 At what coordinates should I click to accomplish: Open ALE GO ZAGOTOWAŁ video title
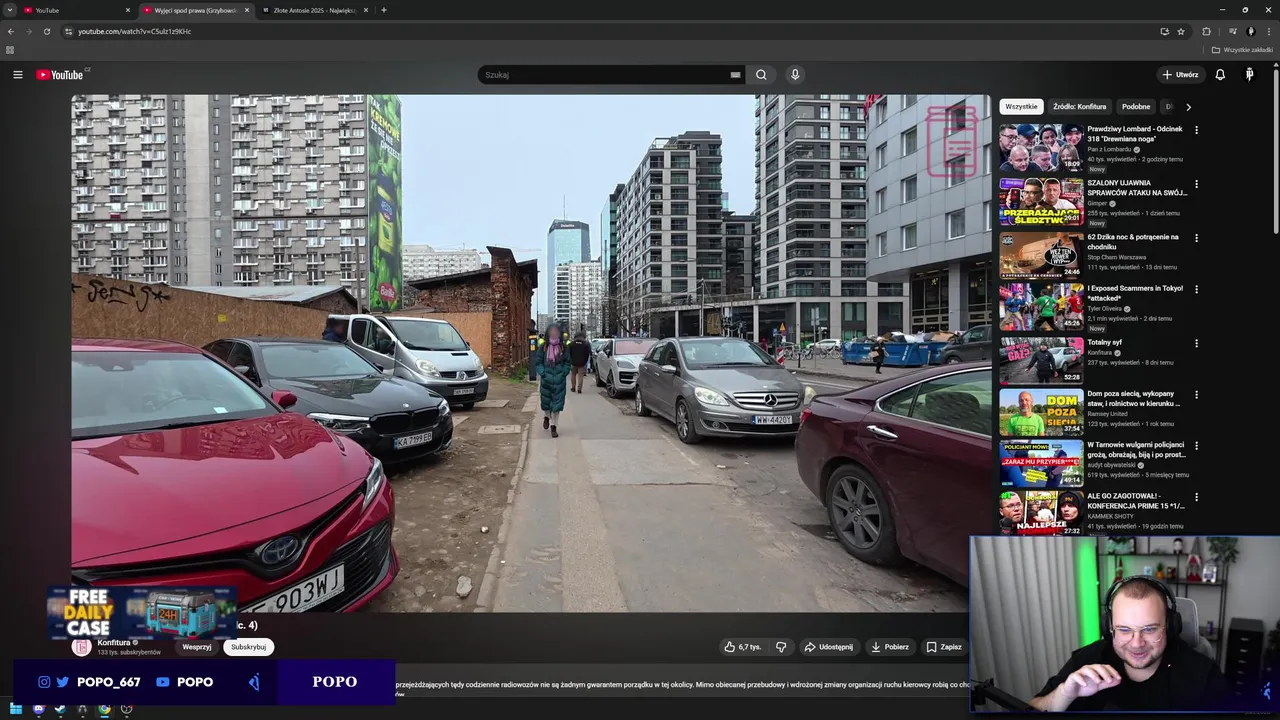[x=1136, y=500]
